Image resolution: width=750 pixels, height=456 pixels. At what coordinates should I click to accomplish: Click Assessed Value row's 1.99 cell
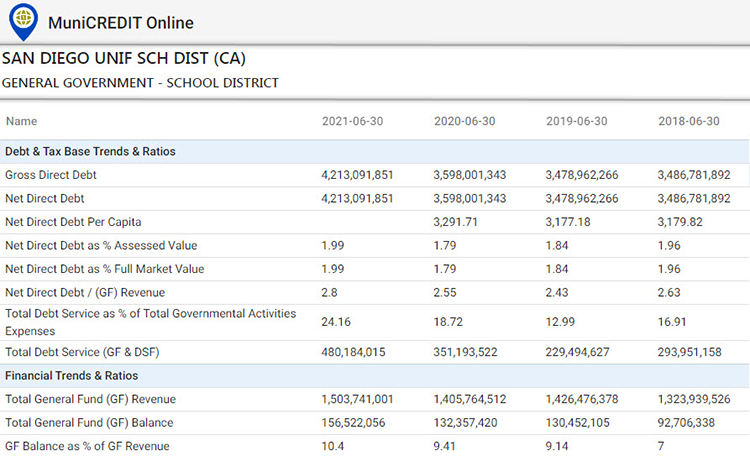pyautogui.click(x=332, y=245)
